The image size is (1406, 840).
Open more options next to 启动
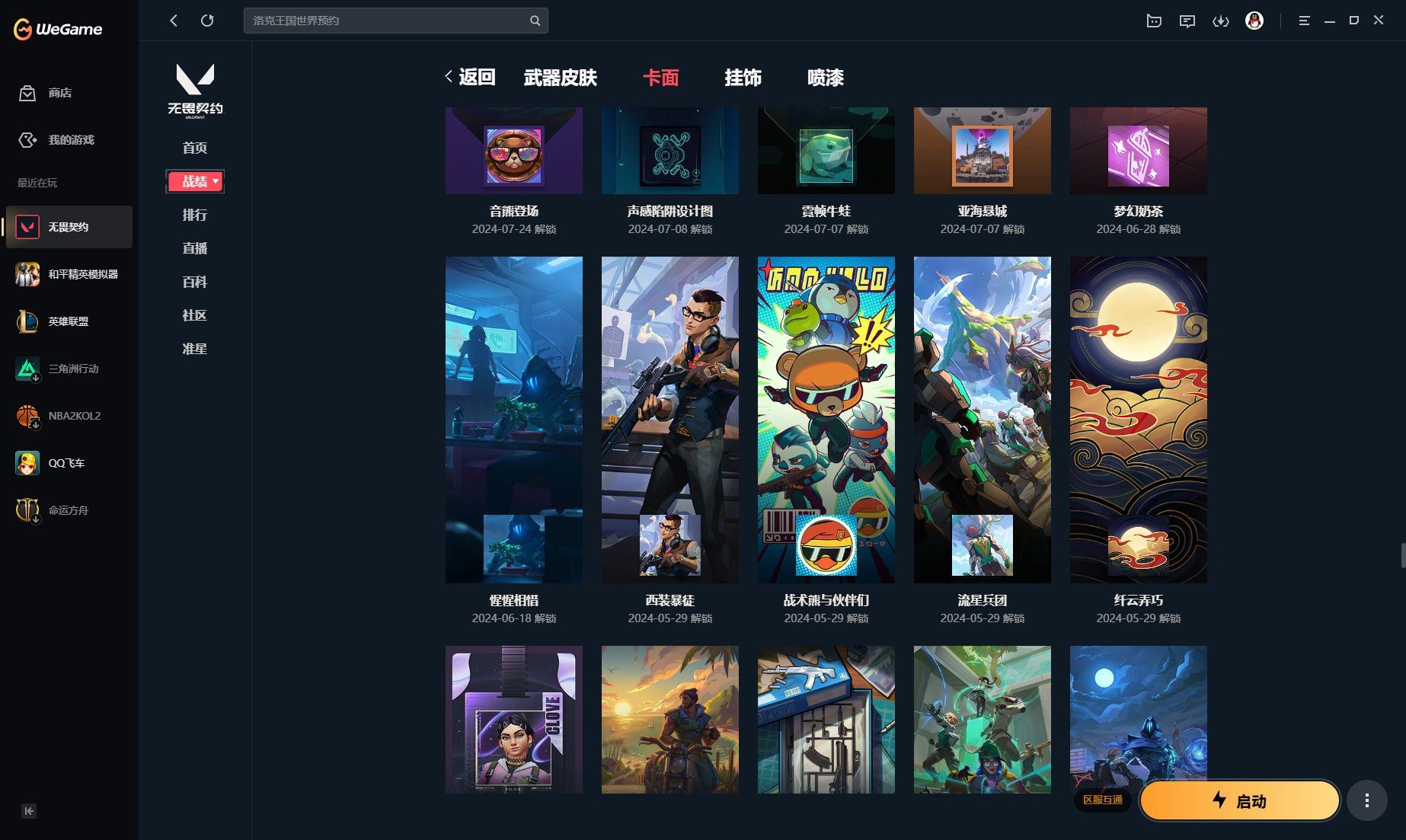coord(1366,800)
